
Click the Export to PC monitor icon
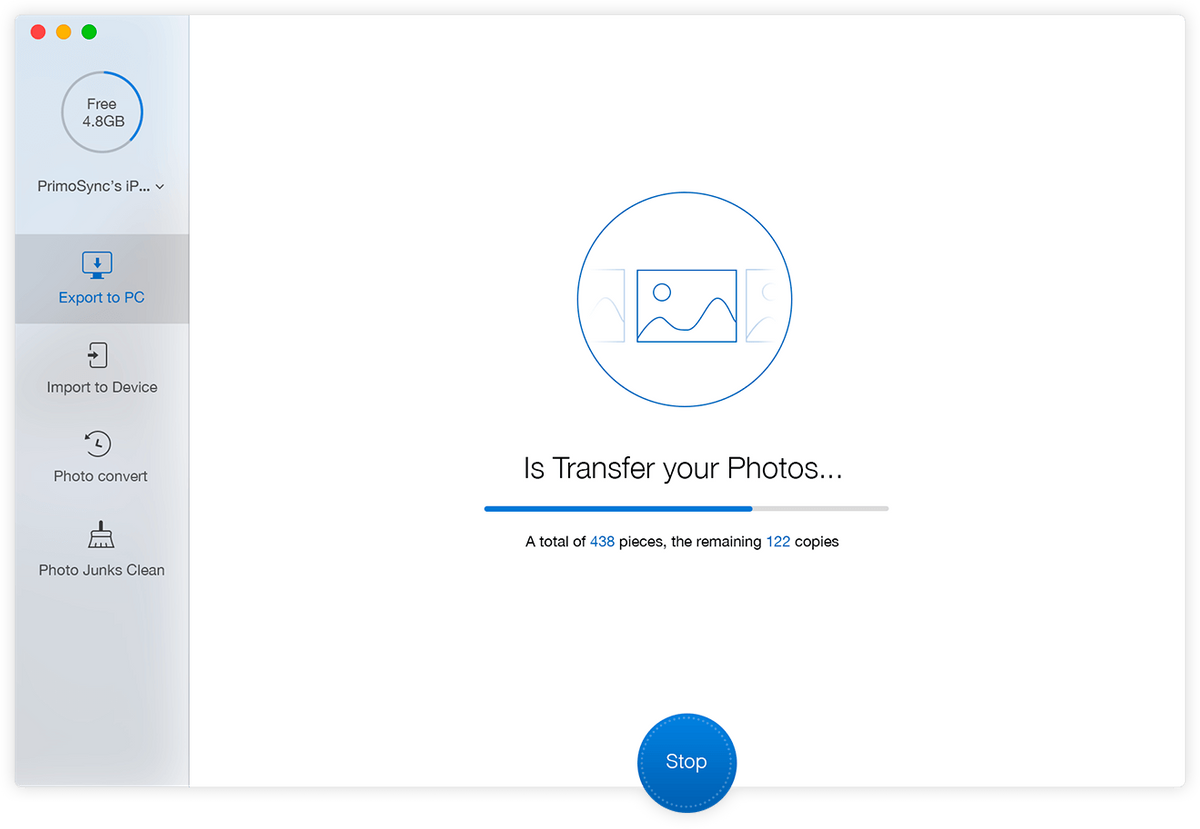pos(97,265)
